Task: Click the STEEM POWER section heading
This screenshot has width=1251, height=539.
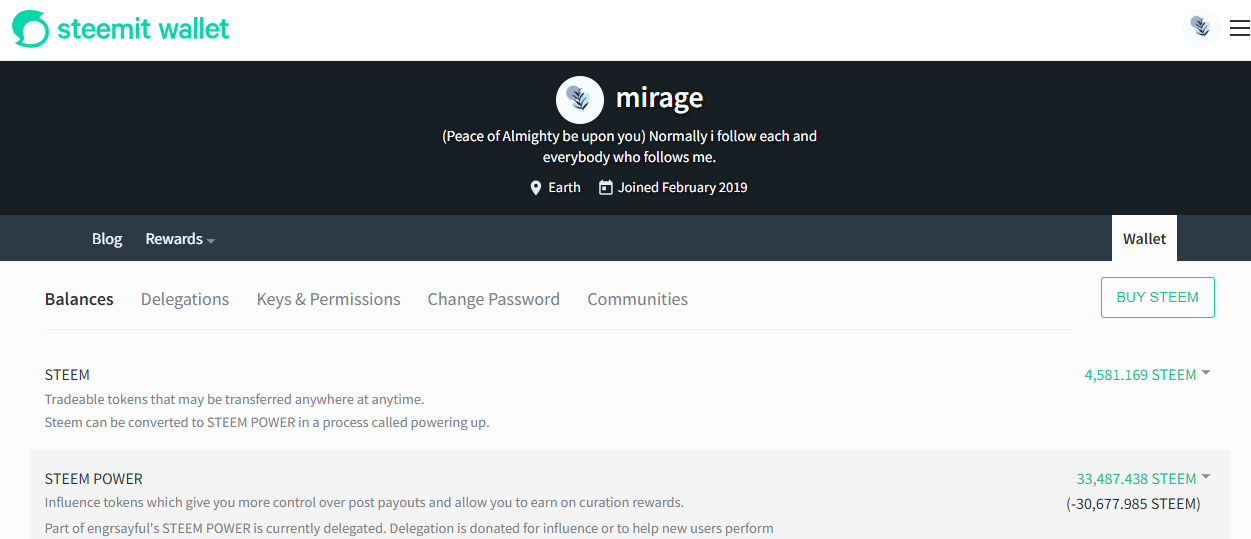Action: coord(94,479)
